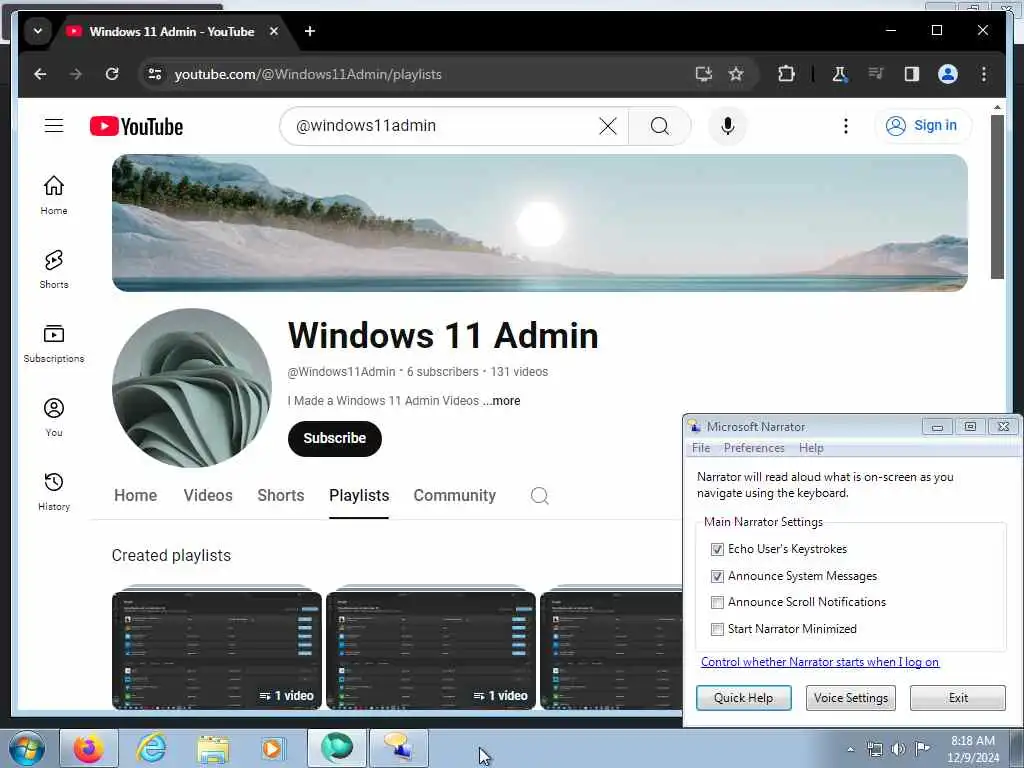
Task: Go back with the browser back arrow
Action: point(40,74)
